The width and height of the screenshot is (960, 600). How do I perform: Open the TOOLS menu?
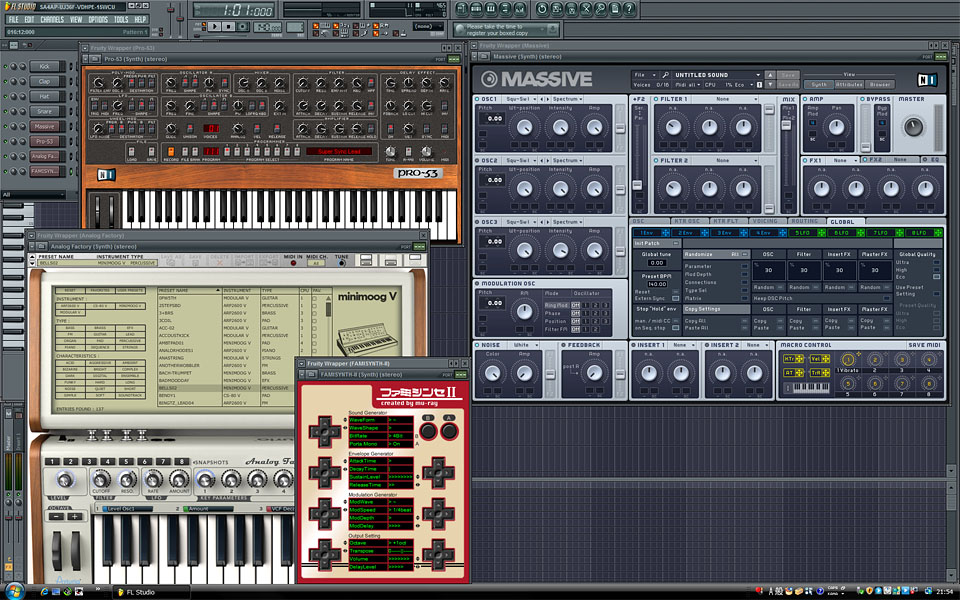coord(121,20)
